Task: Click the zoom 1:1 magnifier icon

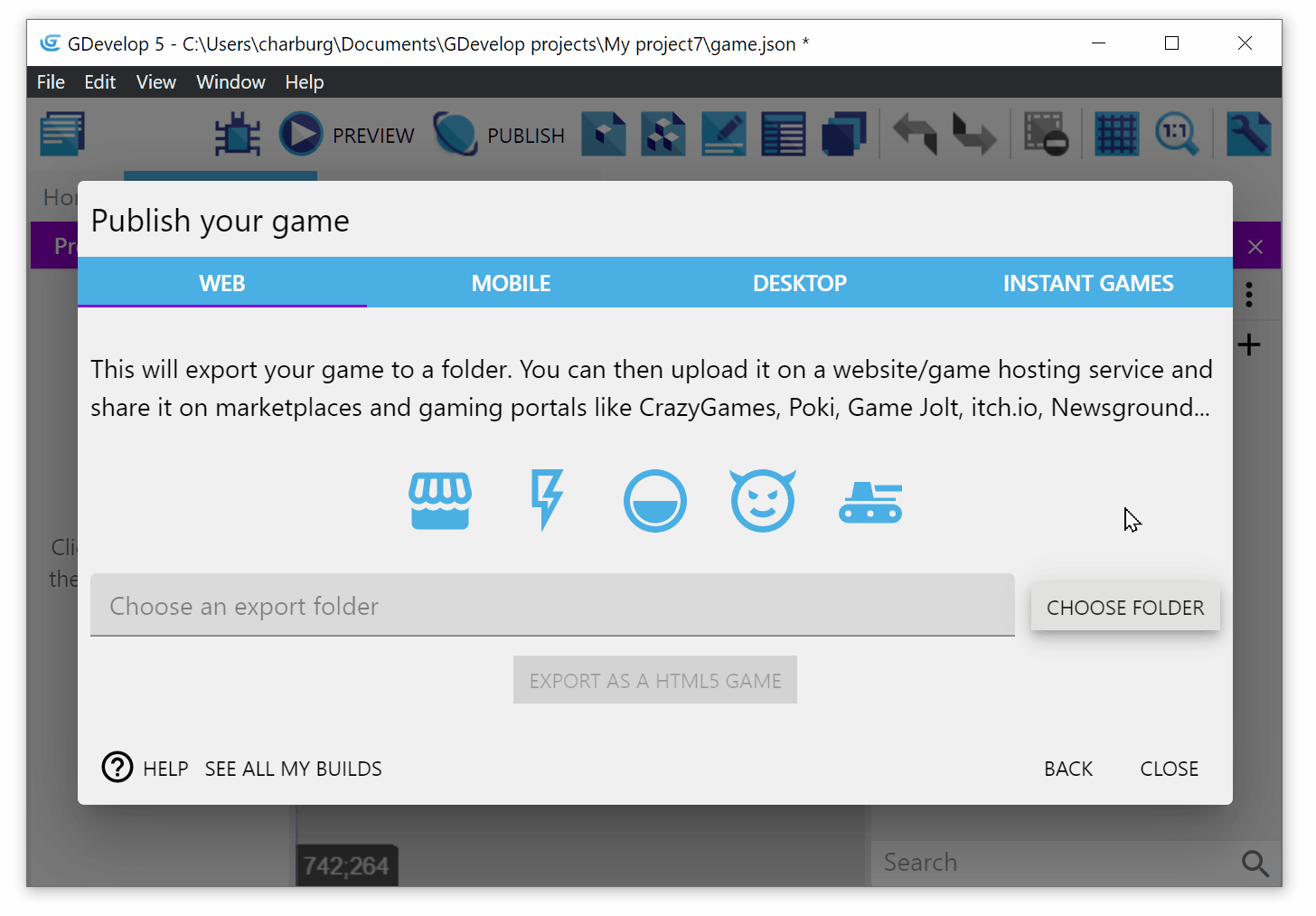Action: tap(1177, 135)
